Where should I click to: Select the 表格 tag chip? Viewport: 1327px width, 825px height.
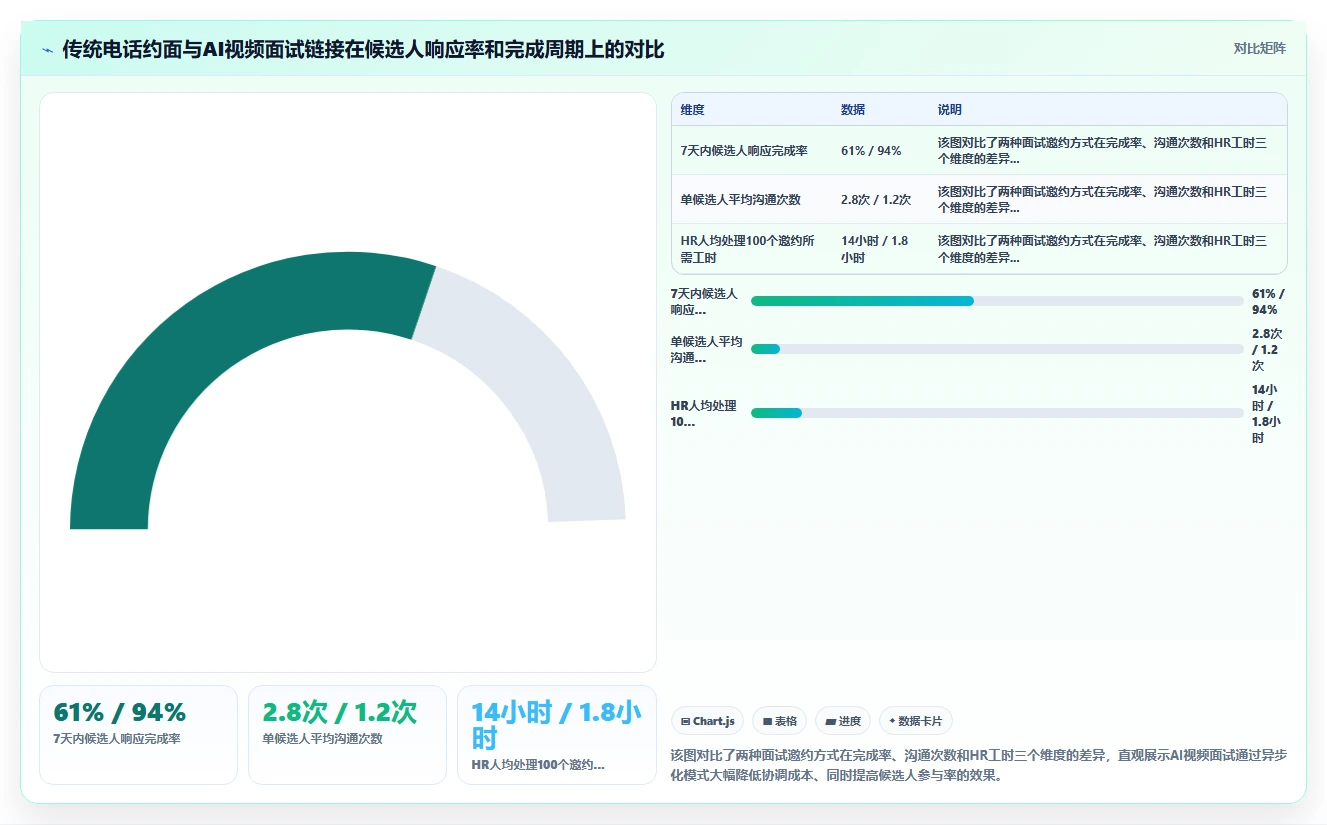779,721
